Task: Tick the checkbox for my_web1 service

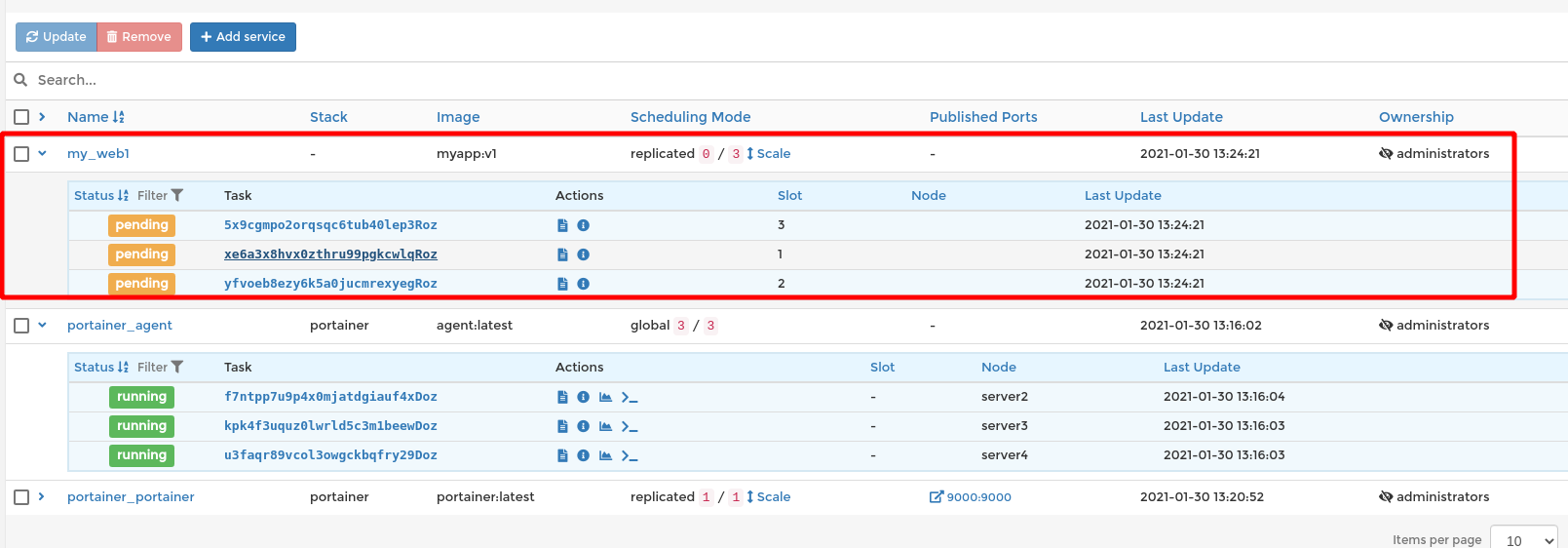Action: click(21, 154)
